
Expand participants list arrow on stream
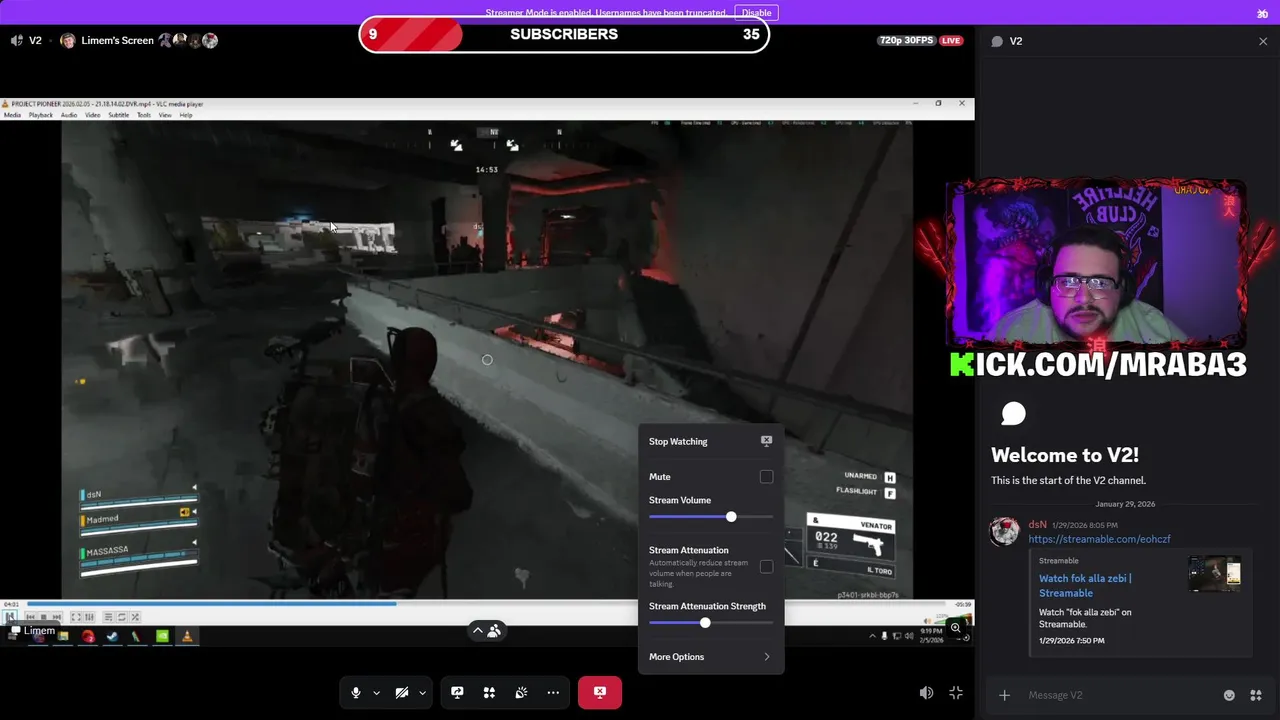click(x=478, y=631)
